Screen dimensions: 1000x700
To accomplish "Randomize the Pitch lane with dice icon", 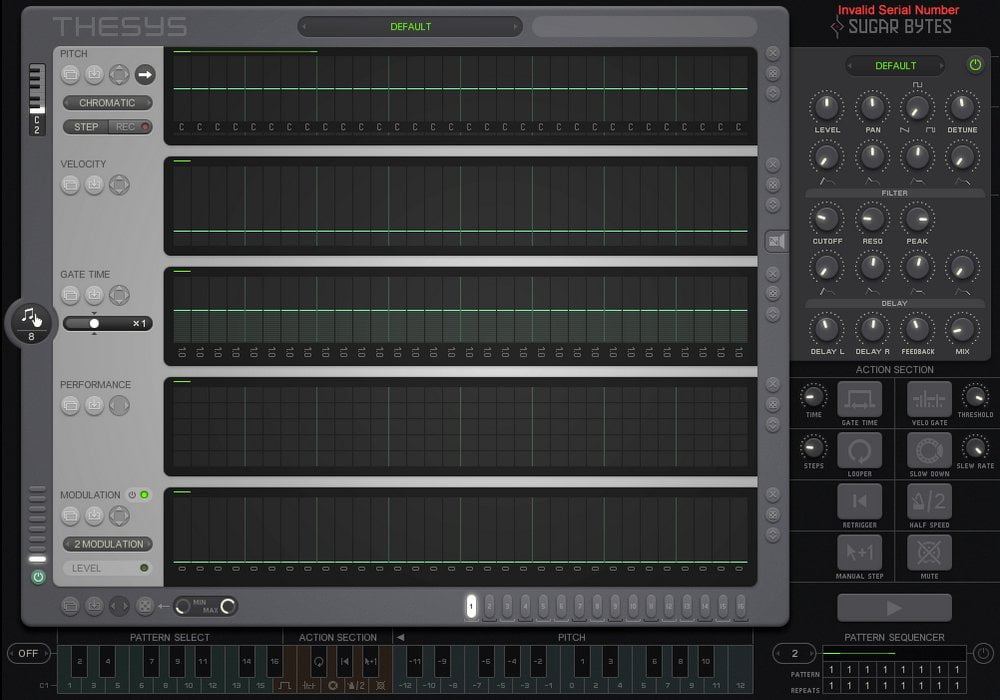I will tap(773, 73).
